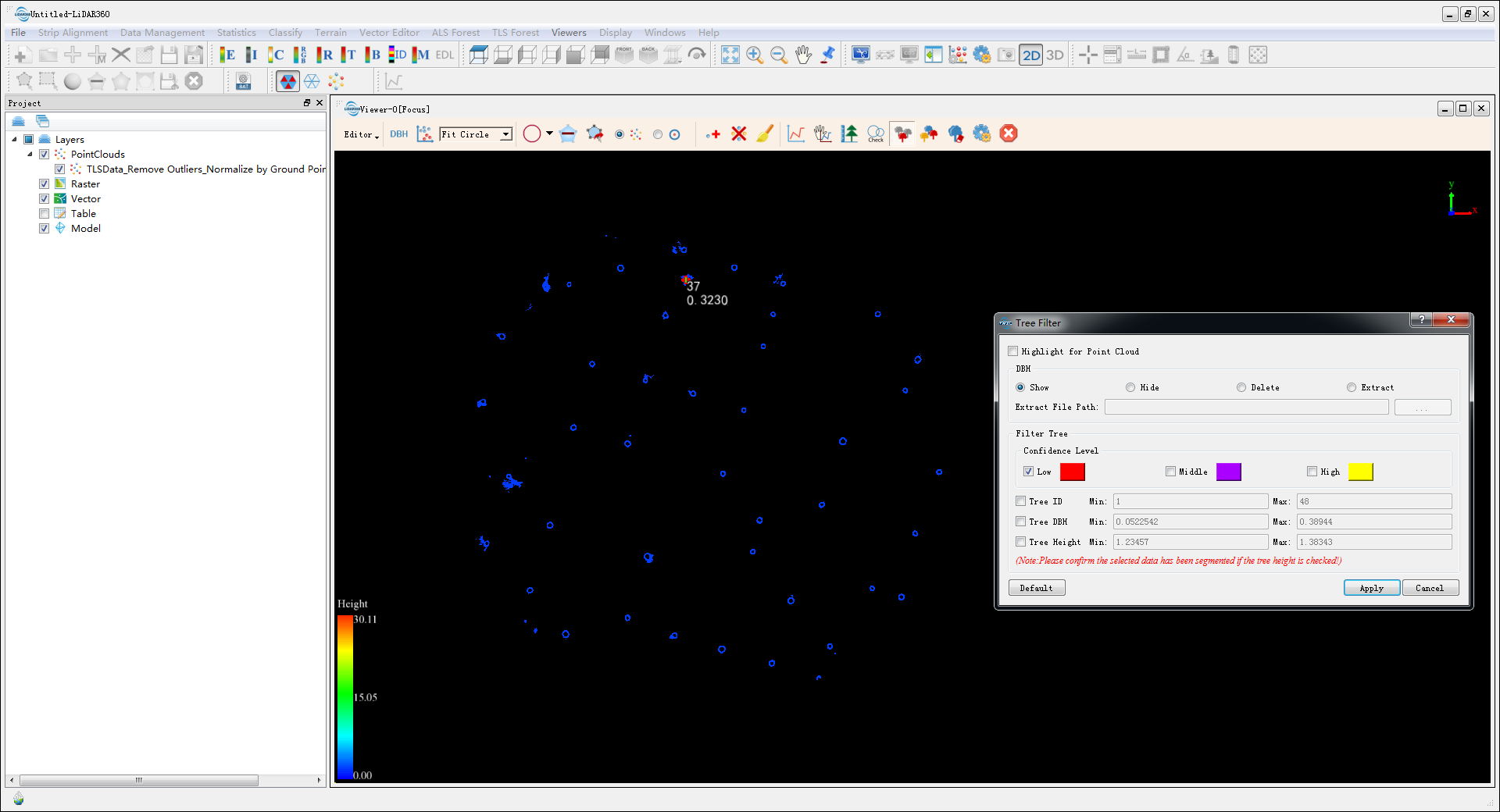Toggle EDL rendering effect
Screen dimensions: 1500x812
445,55
